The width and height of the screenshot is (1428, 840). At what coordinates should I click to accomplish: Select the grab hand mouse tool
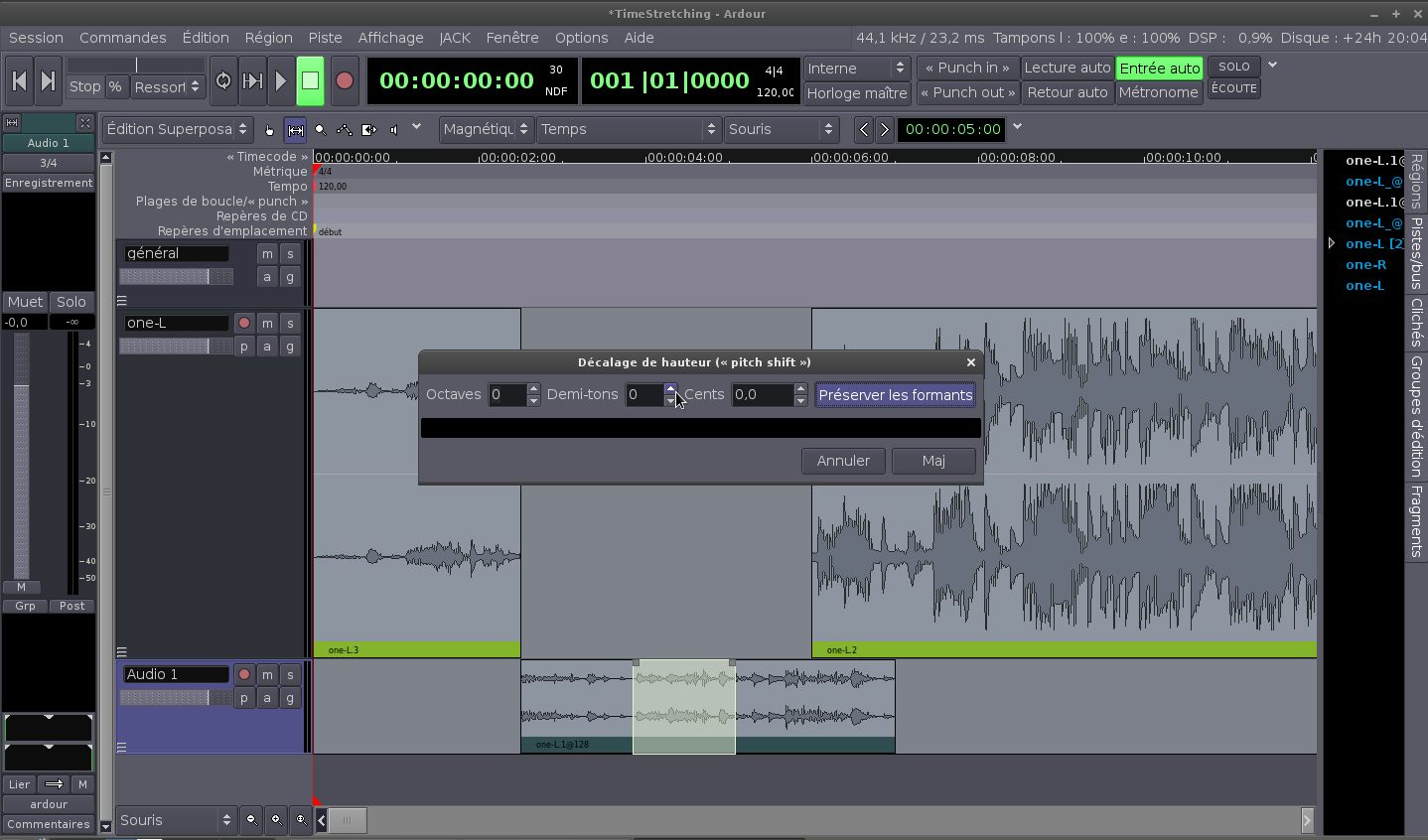269,130
